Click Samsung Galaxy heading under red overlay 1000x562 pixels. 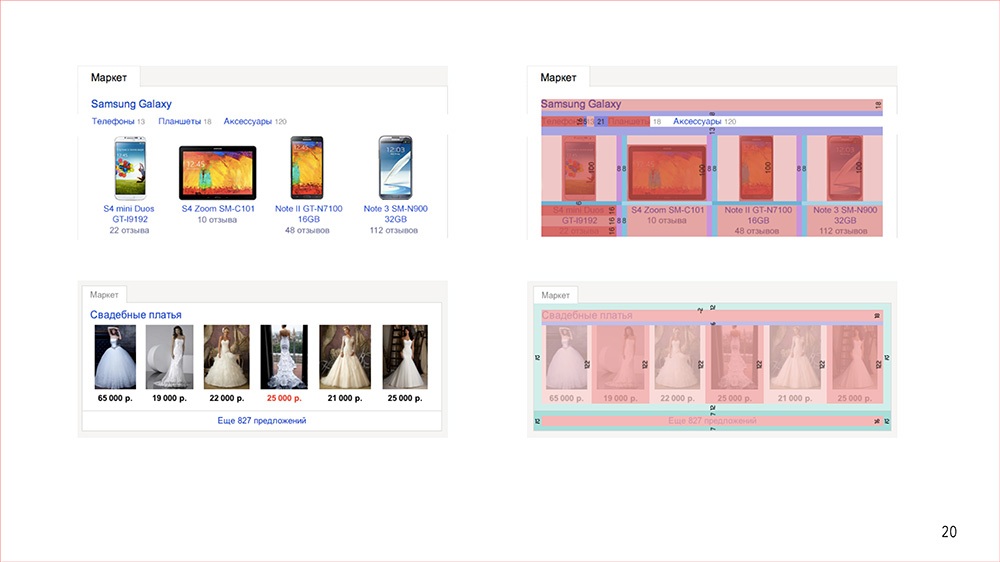tap(581, 104)
